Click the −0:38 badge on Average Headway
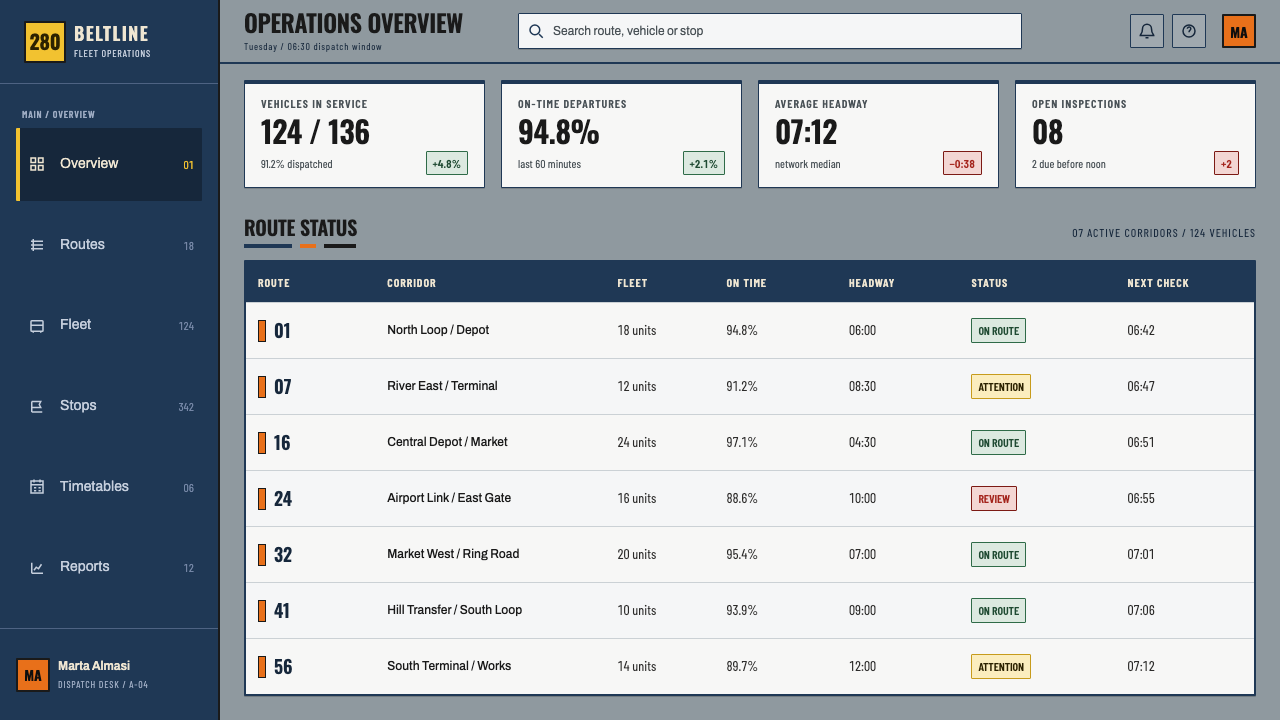This screenshot has width=1280, height=720. (x=962, y=163)
